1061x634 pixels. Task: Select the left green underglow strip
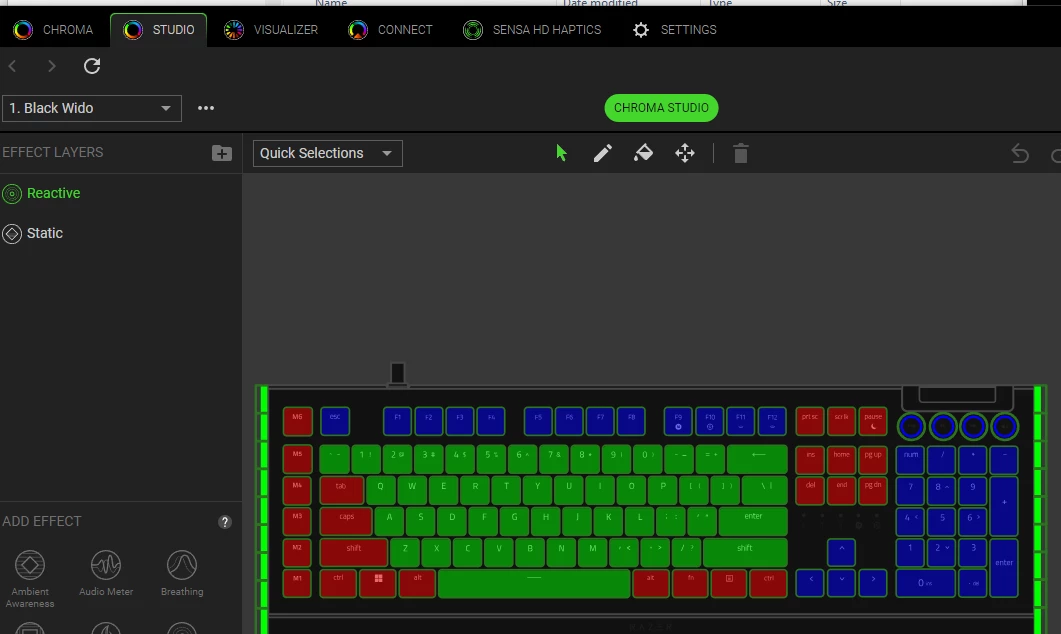(264, 509)
